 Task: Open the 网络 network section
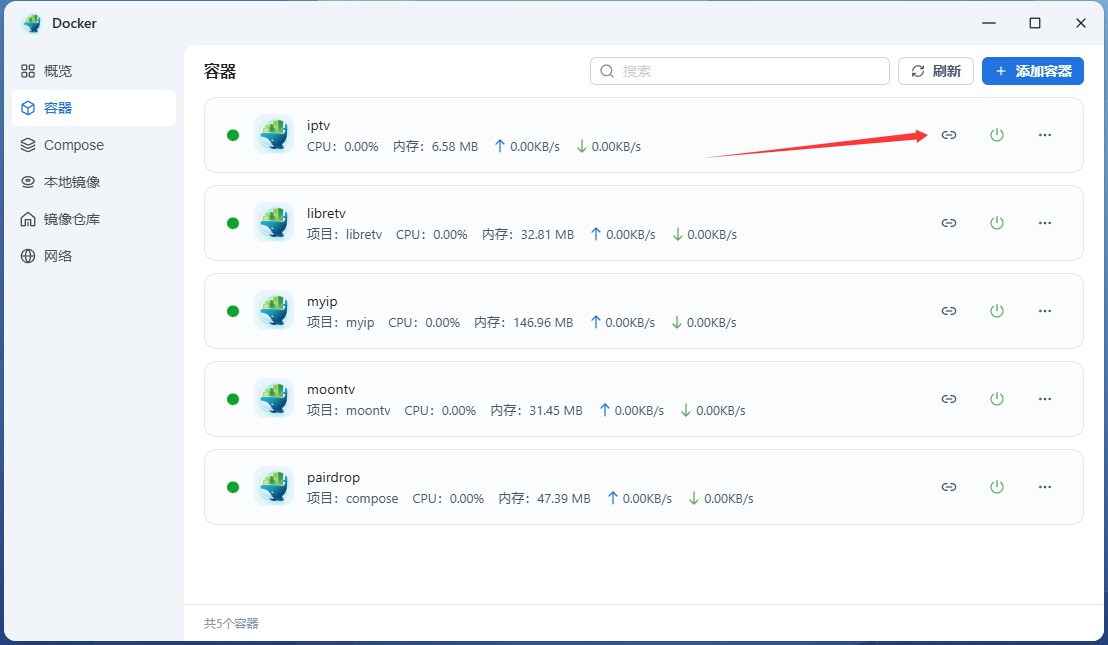click(94, 256)
